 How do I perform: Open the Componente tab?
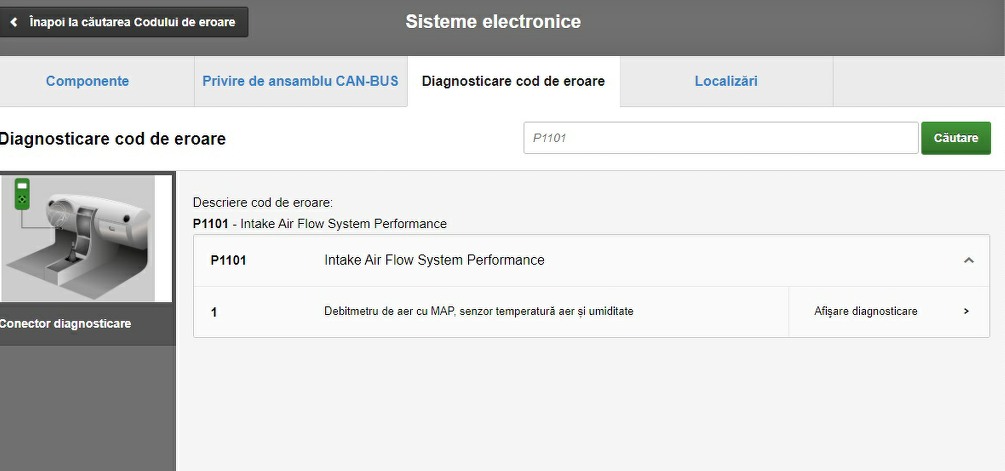tap(87, 81)
